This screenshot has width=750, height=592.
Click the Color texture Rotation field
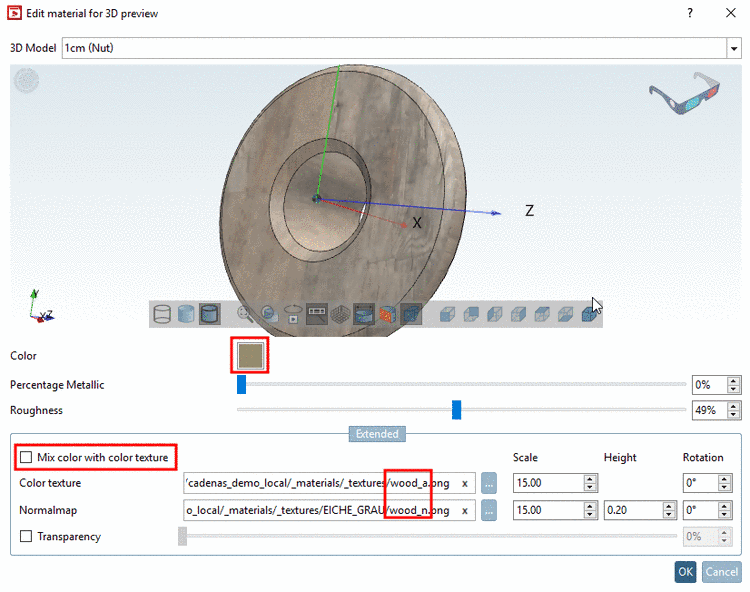(x=701, y=483)
